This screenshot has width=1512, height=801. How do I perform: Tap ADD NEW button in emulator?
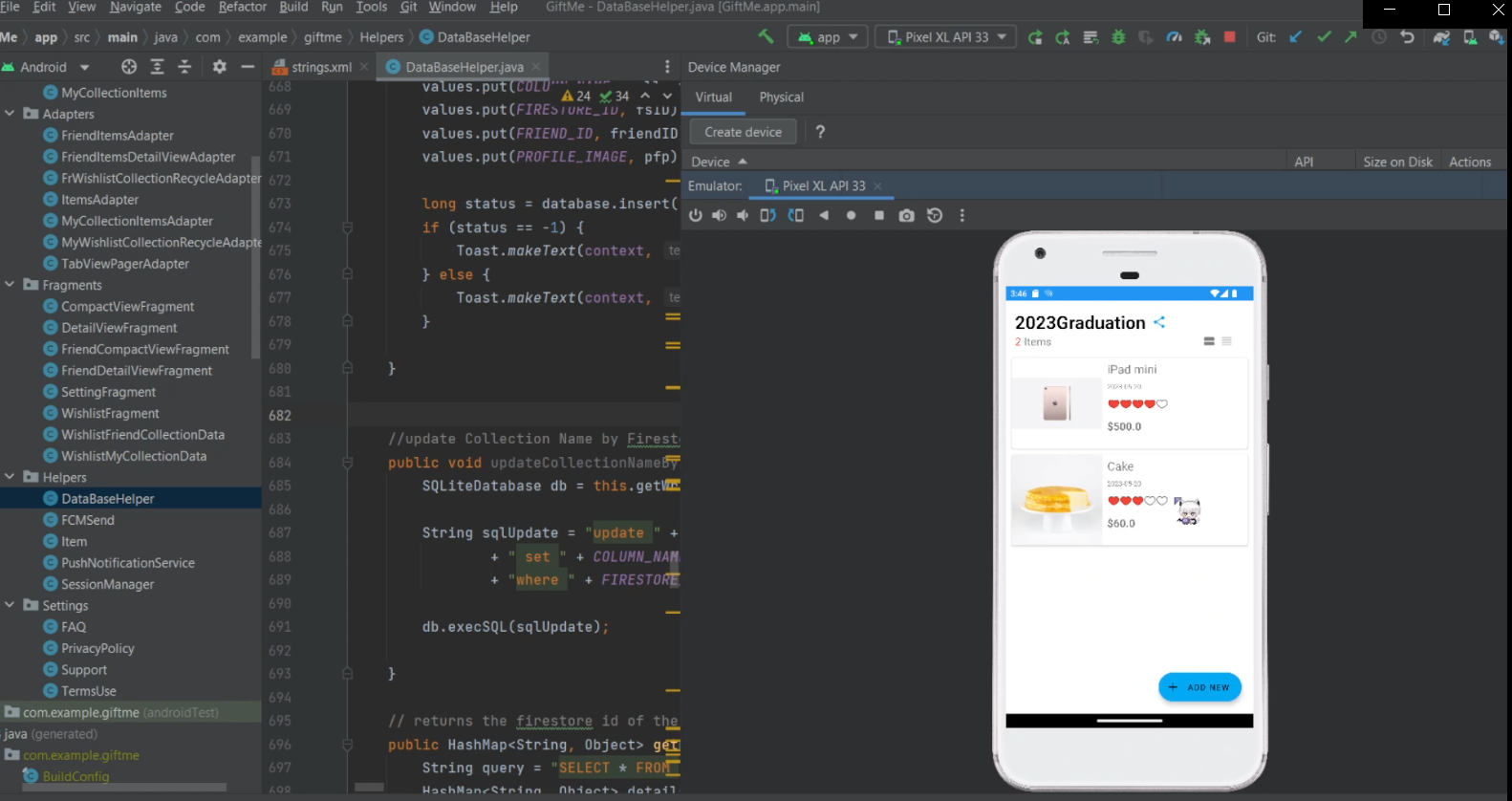[1199, 687]
